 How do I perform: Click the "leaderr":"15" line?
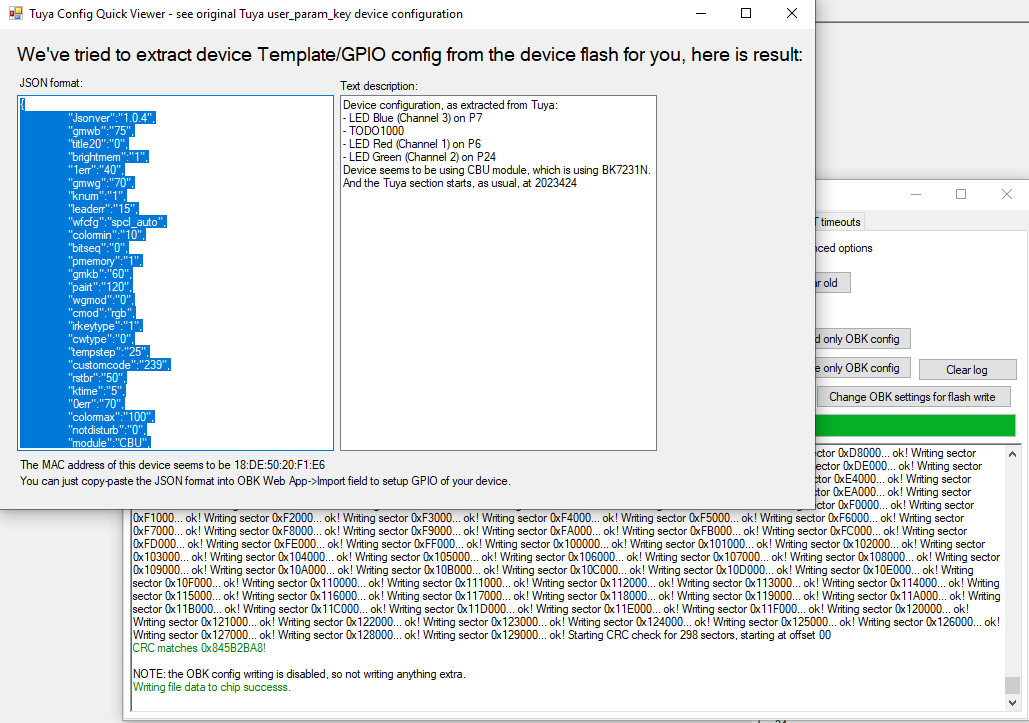point(103,209)
